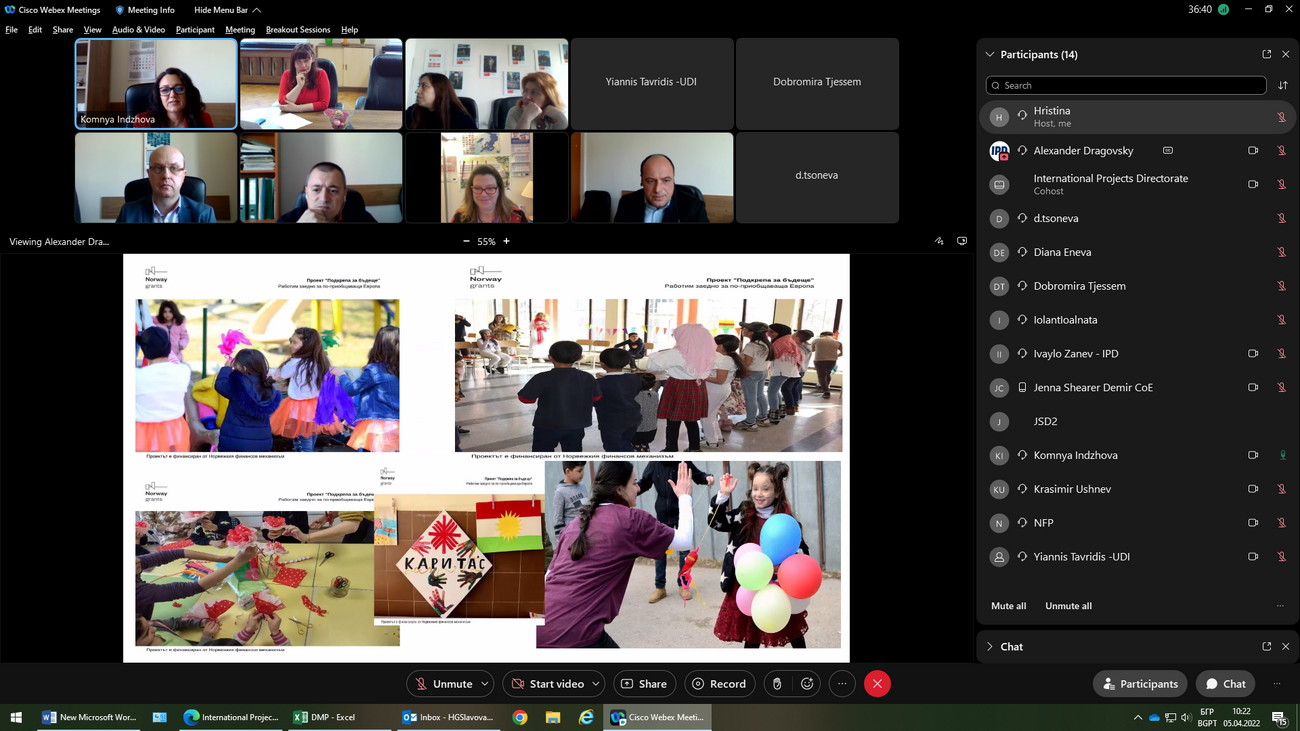This screenshot has width=1300, height=731.
Task: Open the reactions emoji icon
Action: [807, 684]
